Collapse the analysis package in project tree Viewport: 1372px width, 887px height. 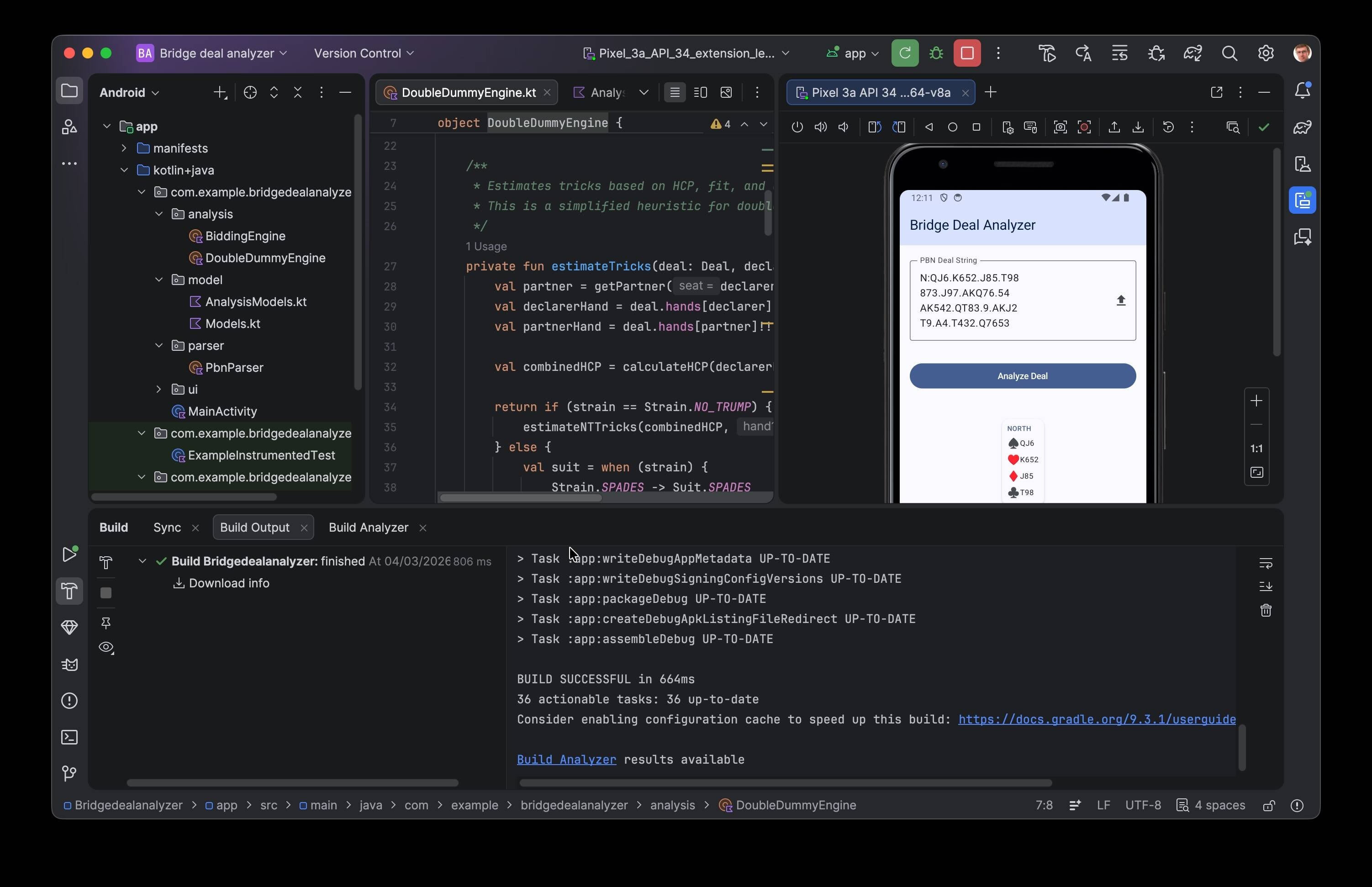159,214
